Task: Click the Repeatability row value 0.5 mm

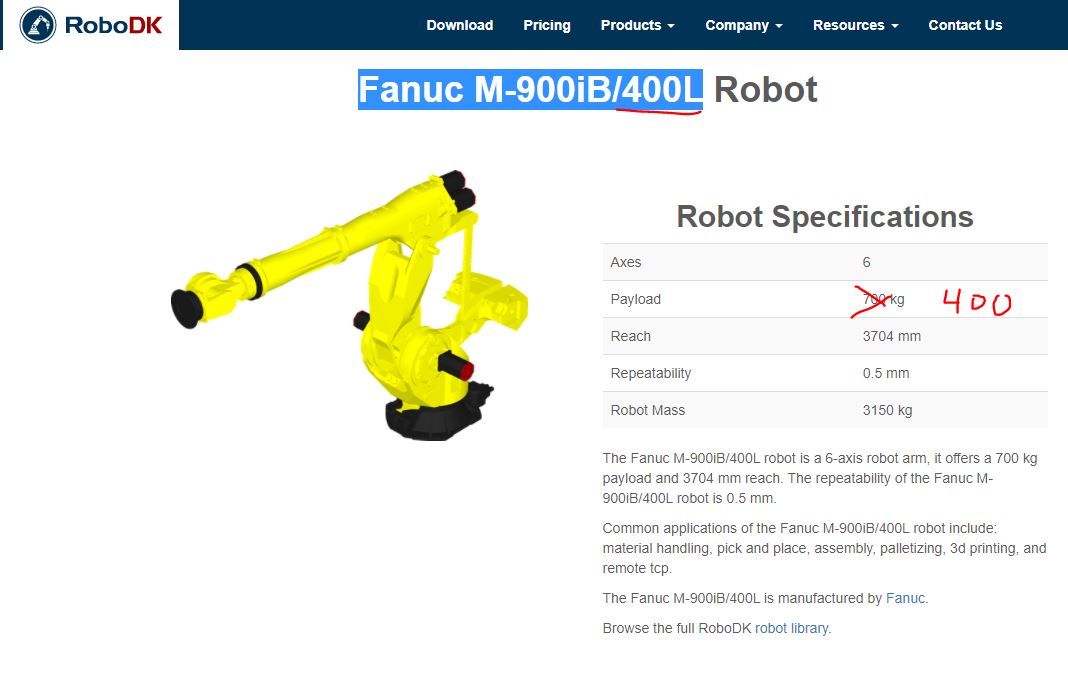Action: tap(885, 373)
